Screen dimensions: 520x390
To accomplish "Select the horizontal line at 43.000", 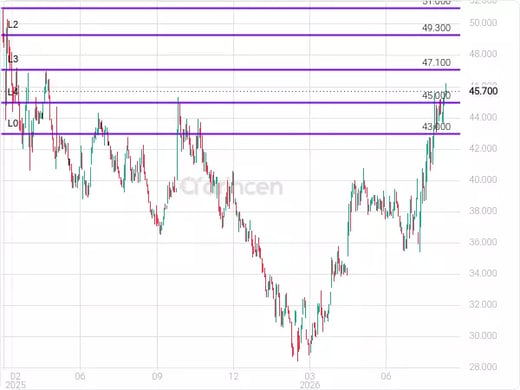I will click(x=231, y=134).
